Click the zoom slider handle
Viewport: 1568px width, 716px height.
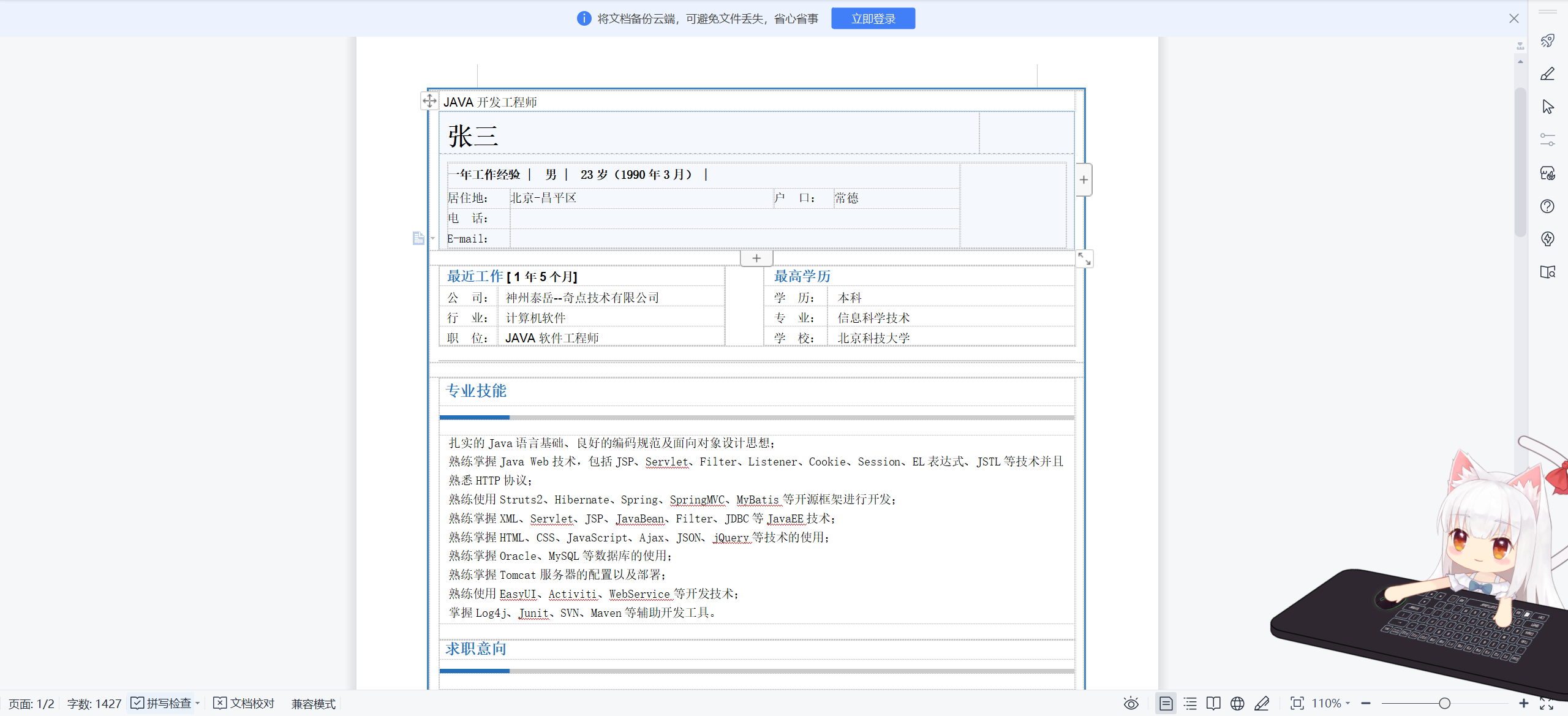point(1444,703)
